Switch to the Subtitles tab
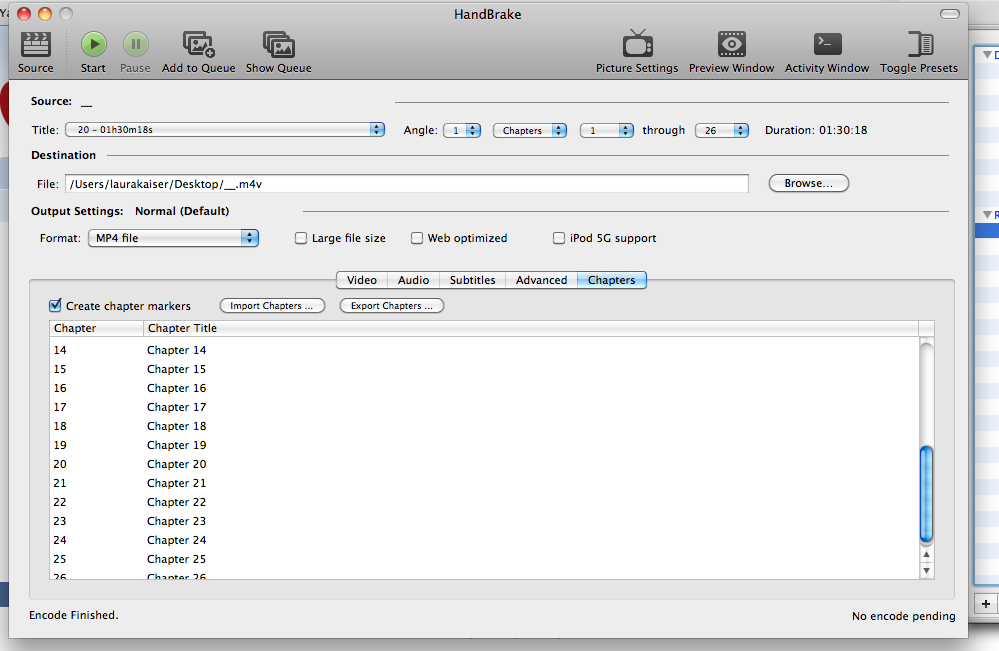This screenshot has height=651, width=999. [x=472, y=280]
